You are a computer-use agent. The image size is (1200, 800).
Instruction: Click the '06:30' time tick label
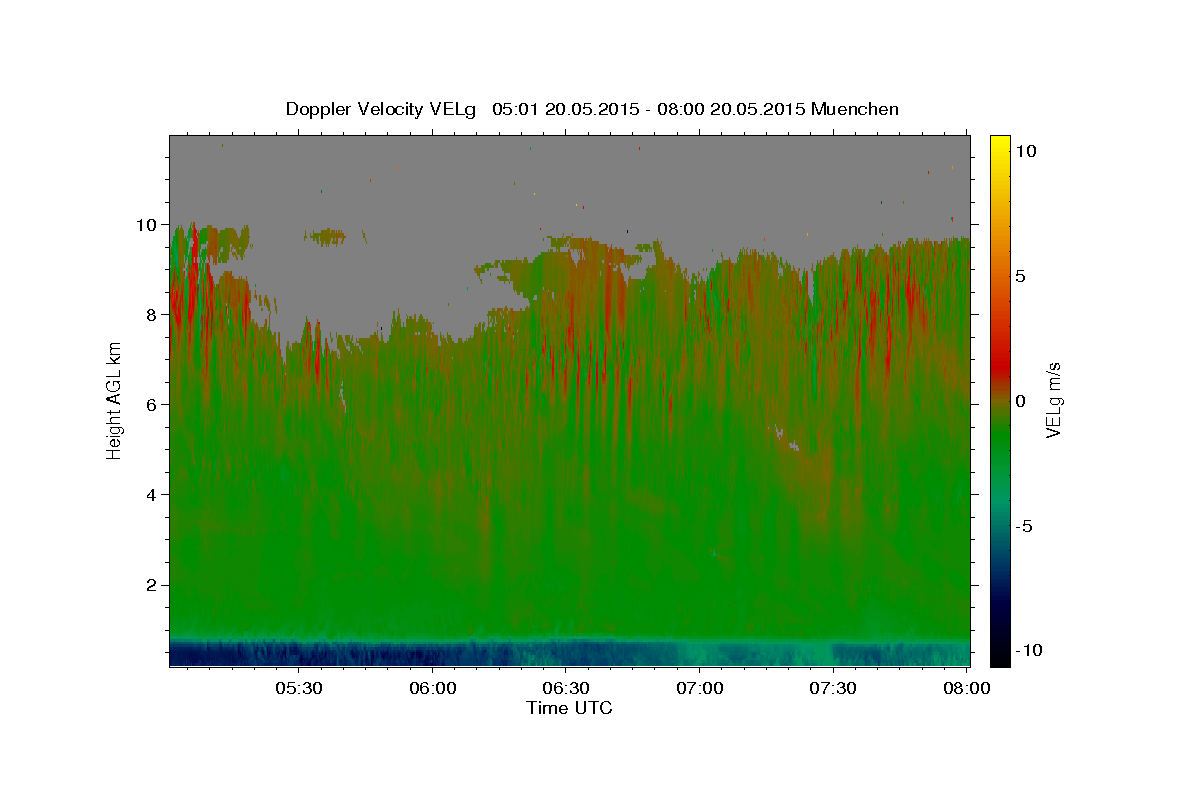566,688
